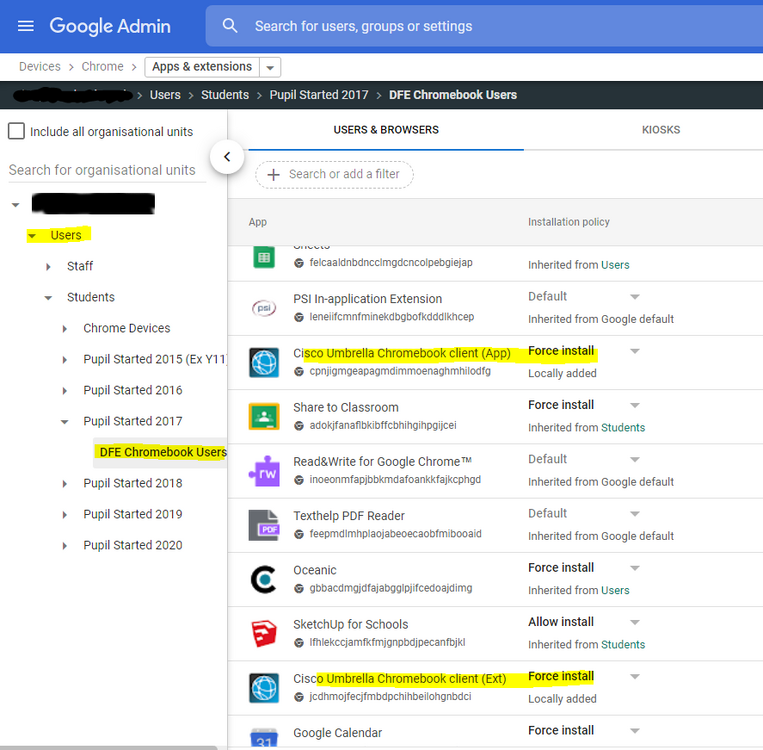Screen dimensions: 763x750
Task: Tick Include all organisational units checkbox
Action: [x=16, y=131]
